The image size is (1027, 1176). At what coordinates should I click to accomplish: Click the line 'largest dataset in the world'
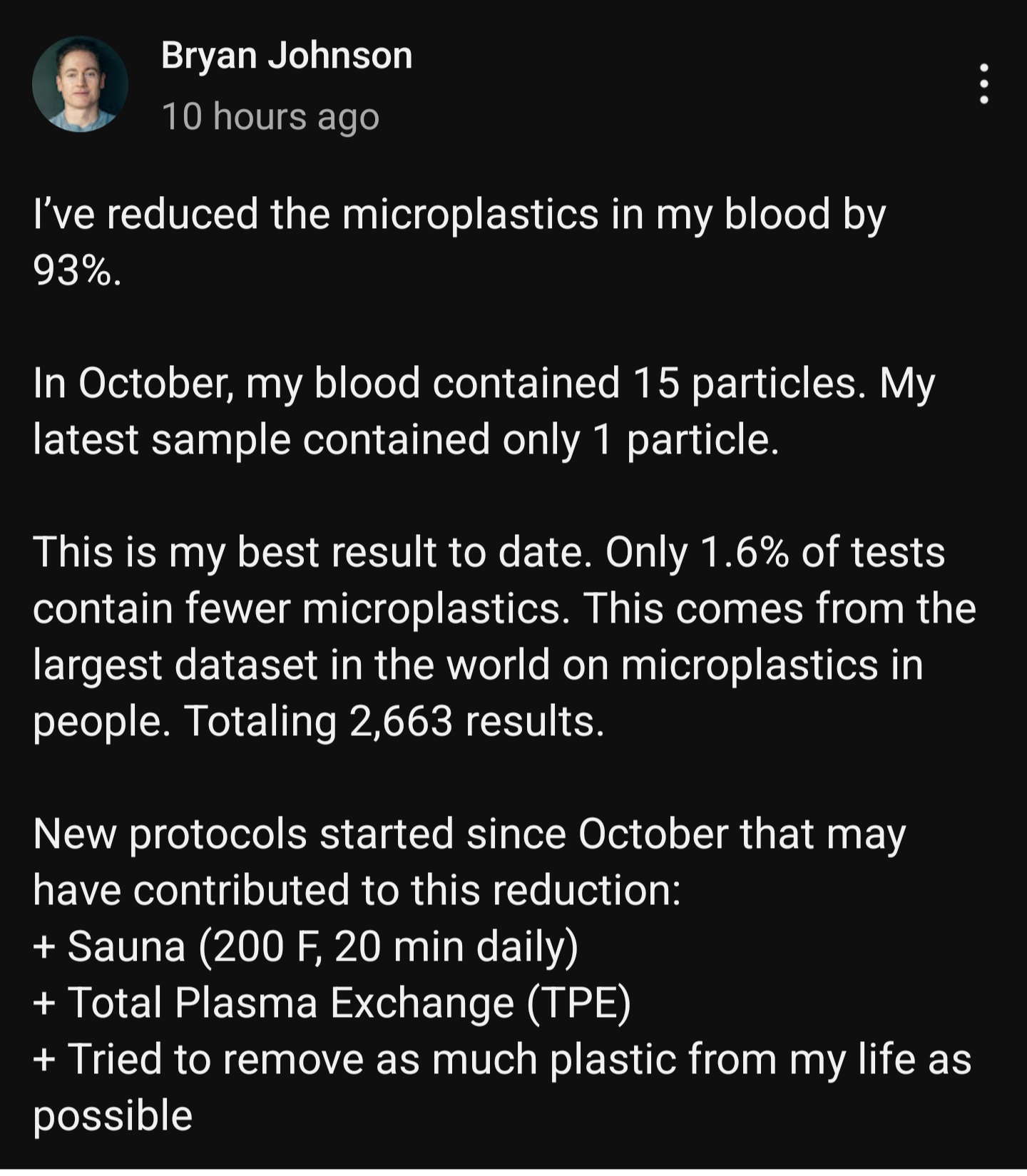click(478, 665)
